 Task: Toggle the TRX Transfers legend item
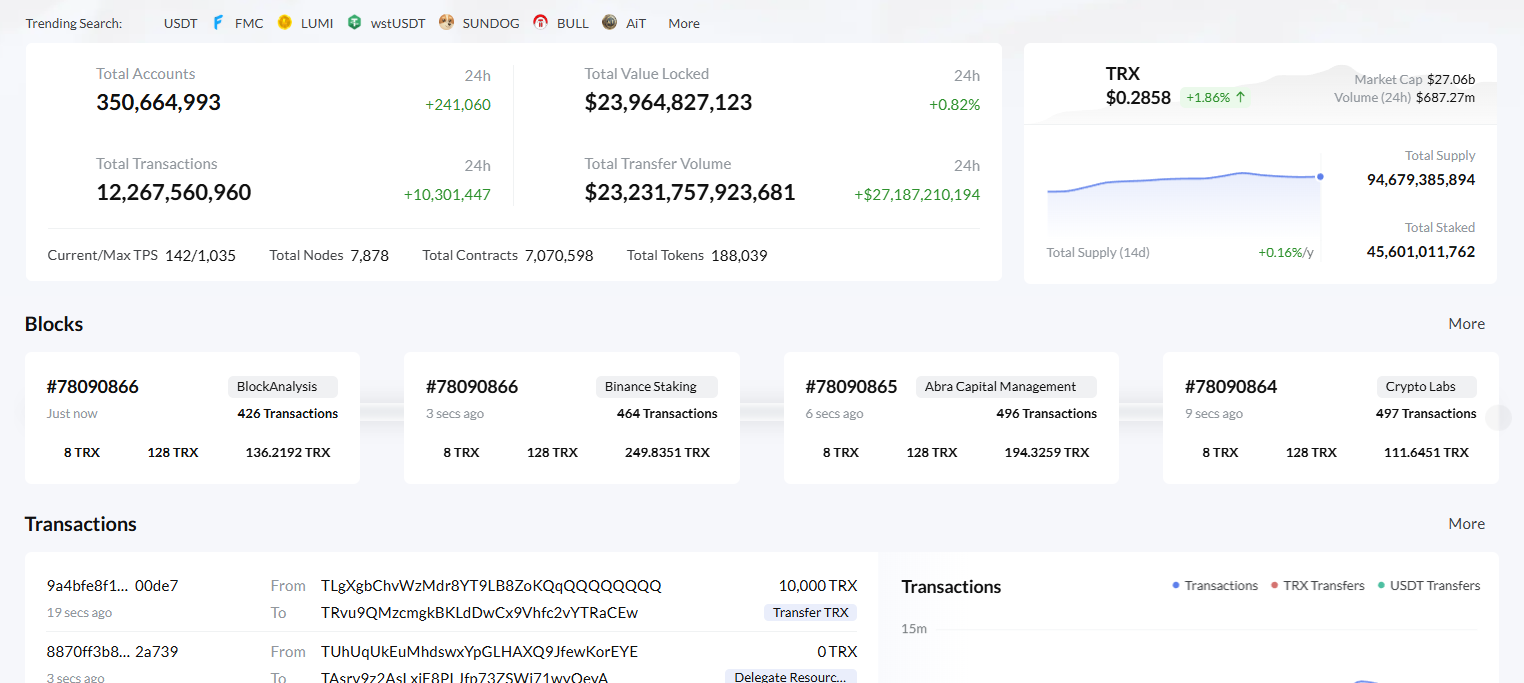pos(1317,586)
